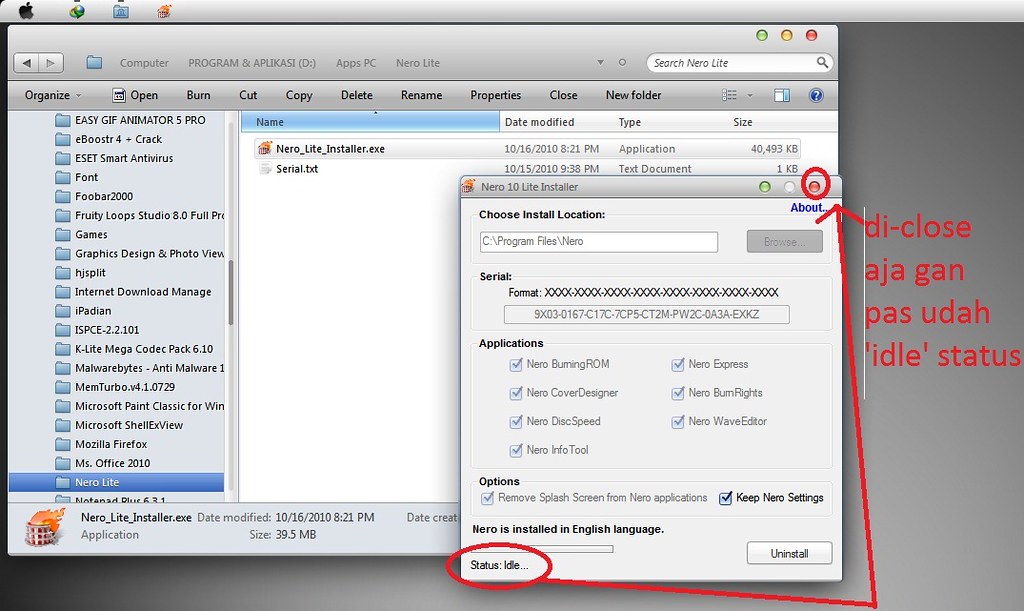The image size is (1024, 611).
Task: Toggle Nero InfoTool checkbox
Action: point(516,450)
